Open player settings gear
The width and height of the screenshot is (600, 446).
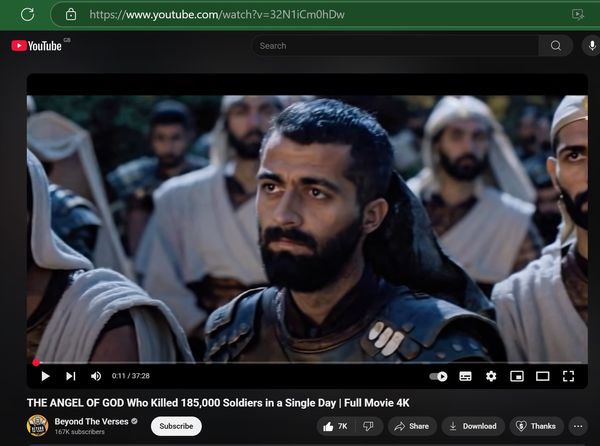tap(491, 376)
